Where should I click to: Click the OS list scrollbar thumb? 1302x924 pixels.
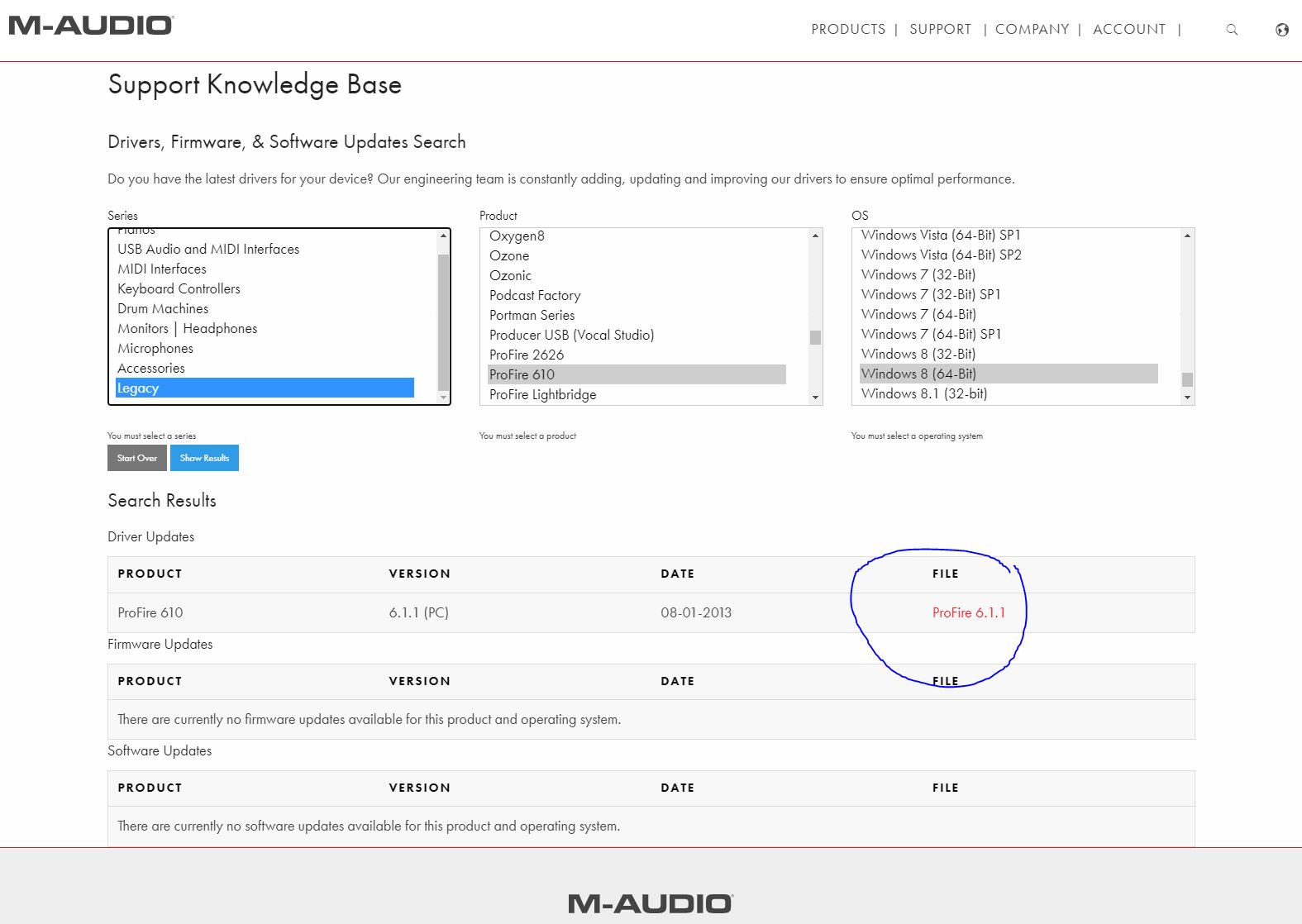click(x=1188, y=379)
